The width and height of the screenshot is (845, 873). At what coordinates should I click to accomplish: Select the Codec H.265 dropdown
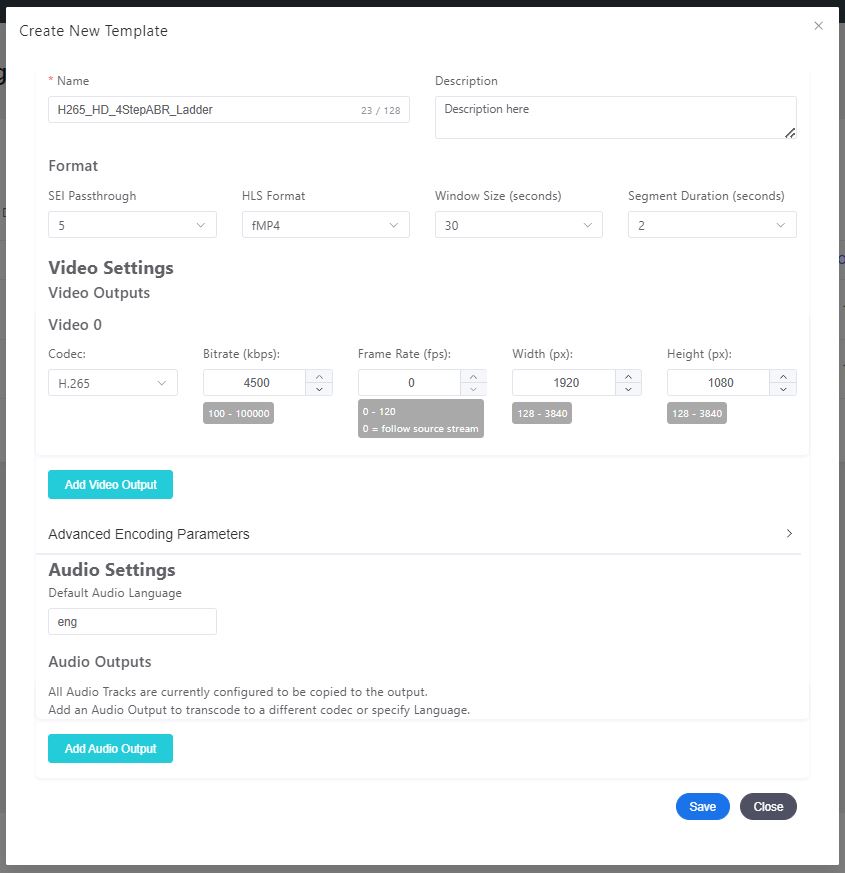coord(112,382)
